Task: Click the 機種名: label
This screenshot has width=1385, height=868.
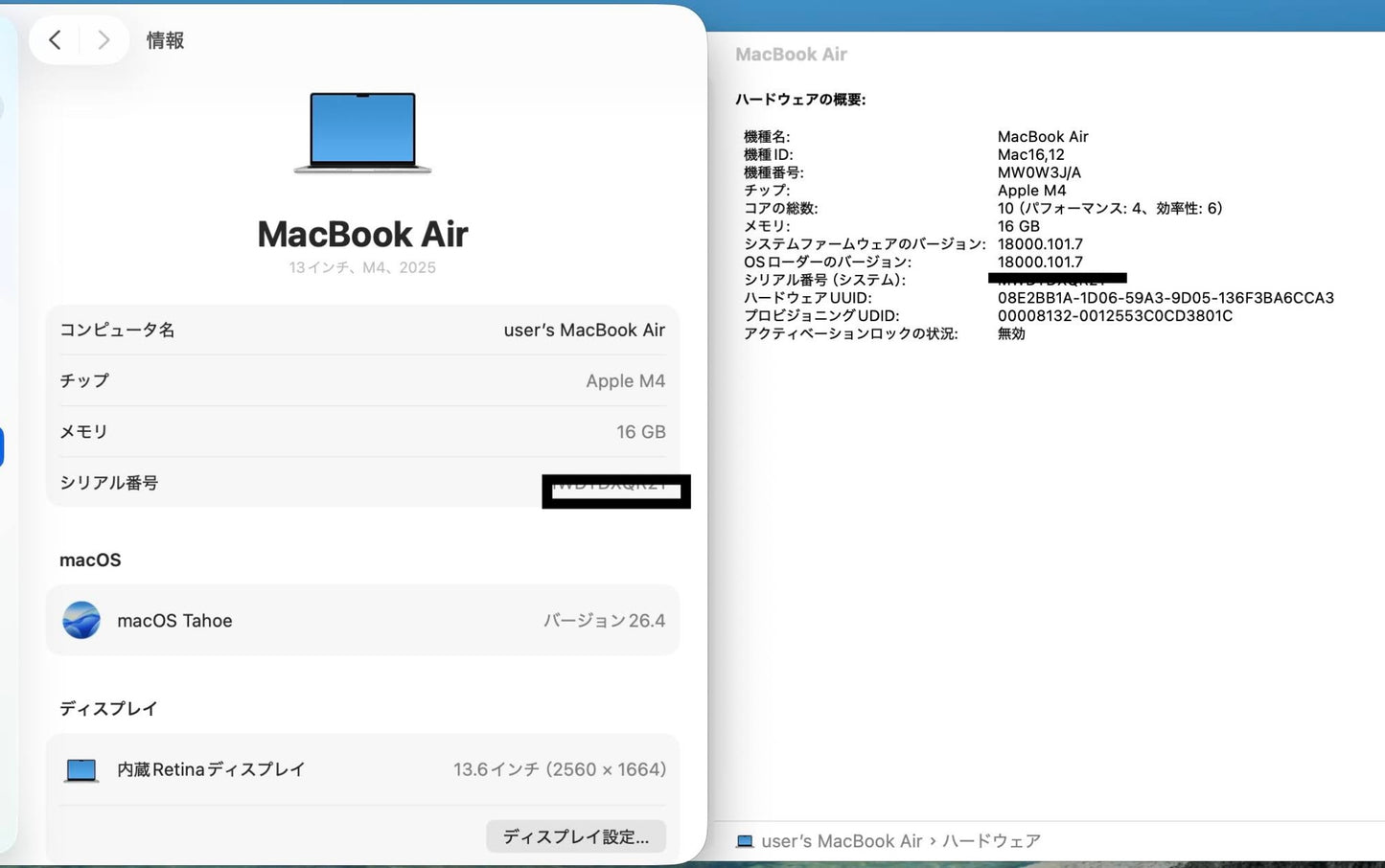Action: [x=767, y=137]
